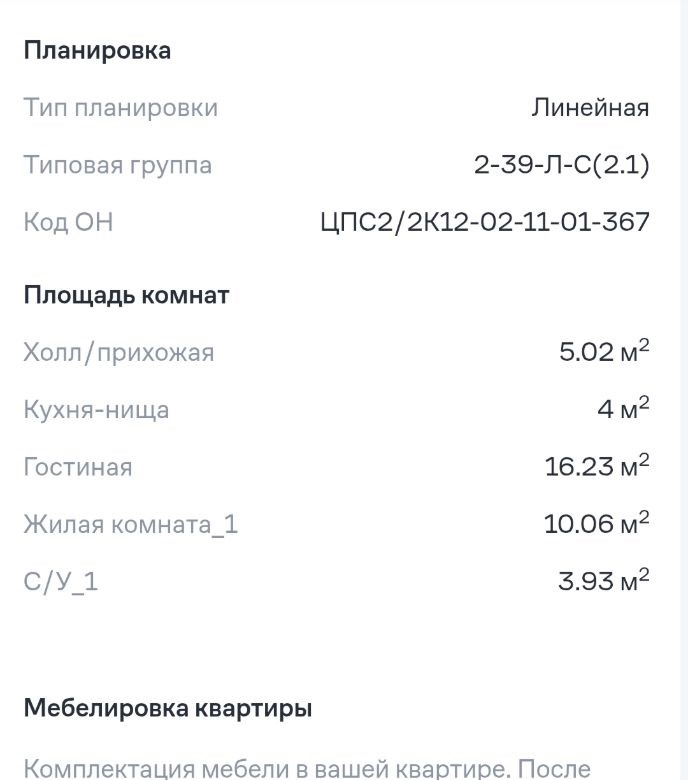The height and width of the screenshot is (780, 688).
Task: Select the Код ОН label
Action: point(68,222)
